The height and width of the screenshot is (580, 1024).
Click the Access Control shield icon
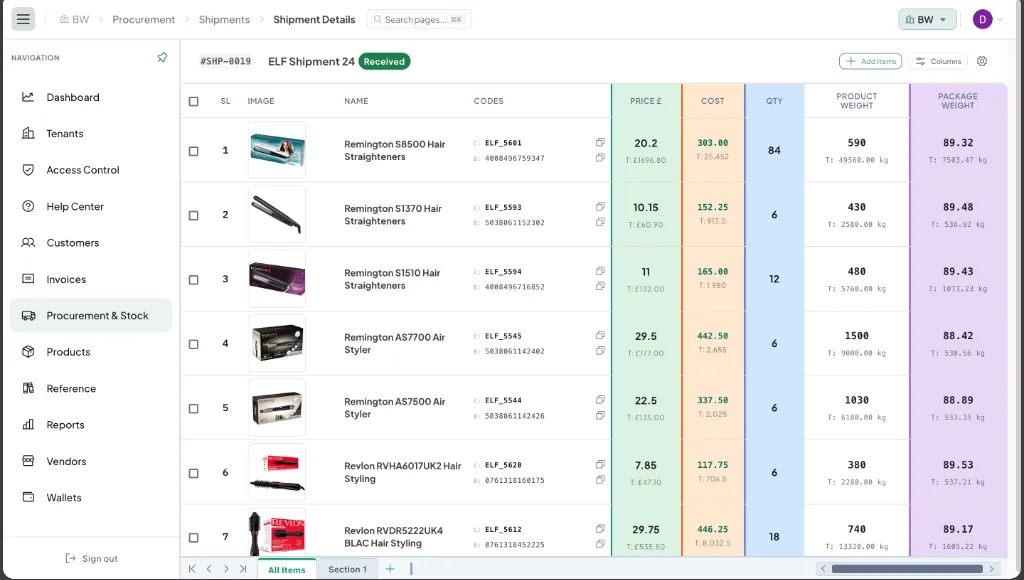28,170
